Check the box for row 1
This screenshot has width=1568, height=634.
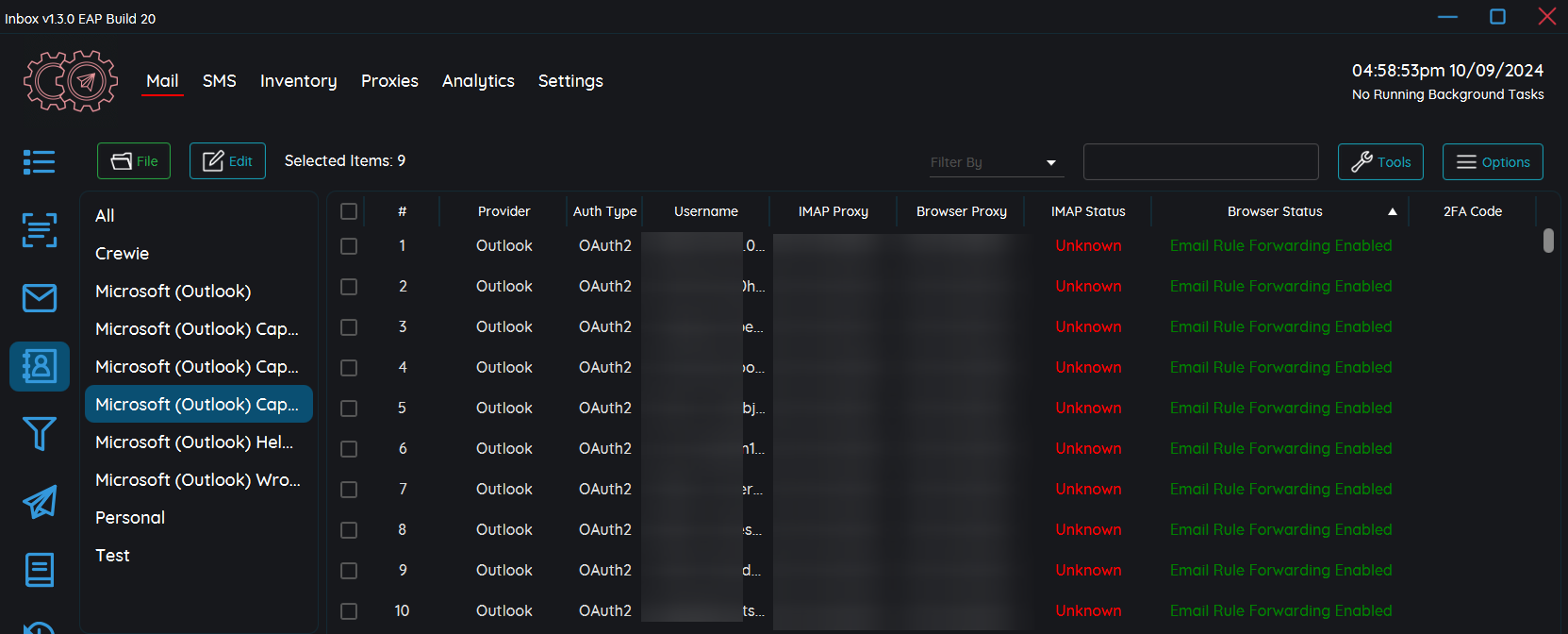[x=349, y=246]
